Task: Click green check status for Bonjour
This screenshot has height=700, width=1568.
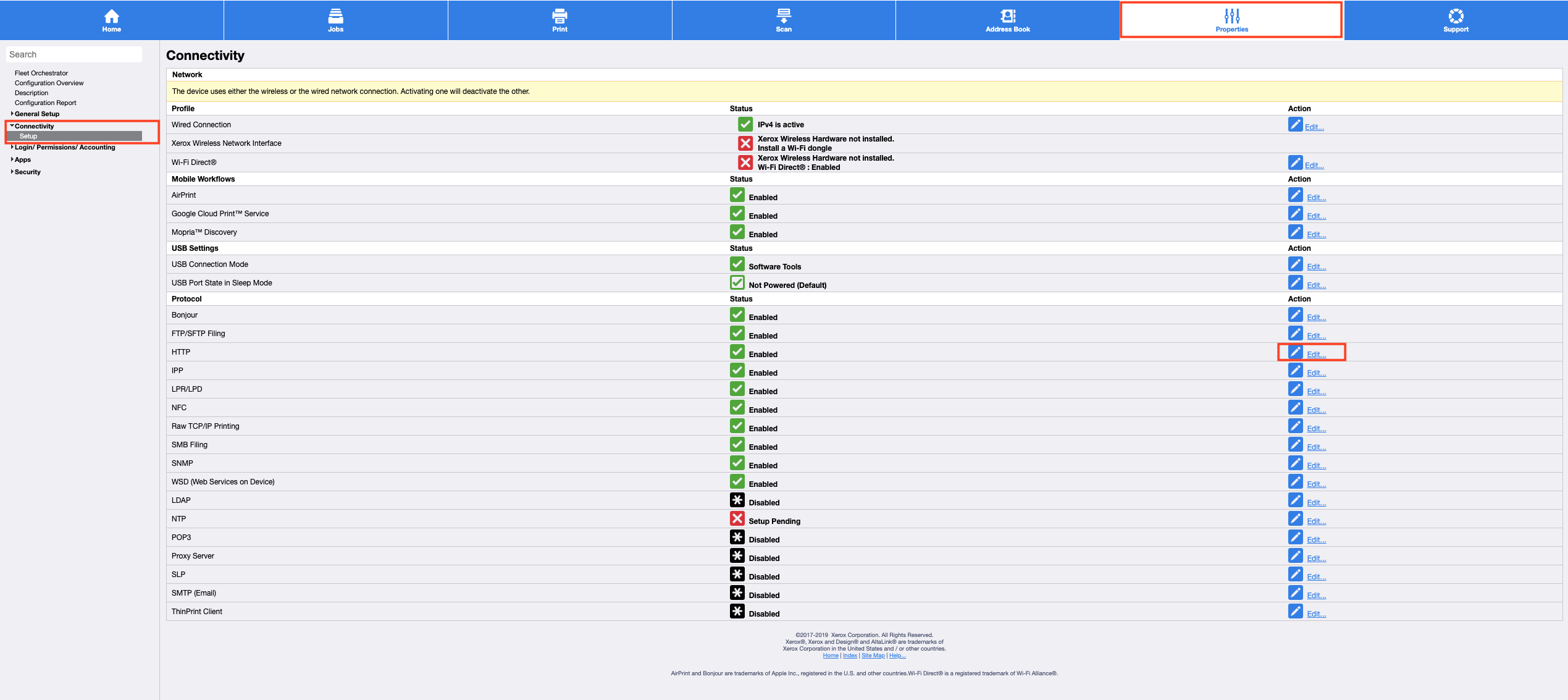Action: point(737,315)
